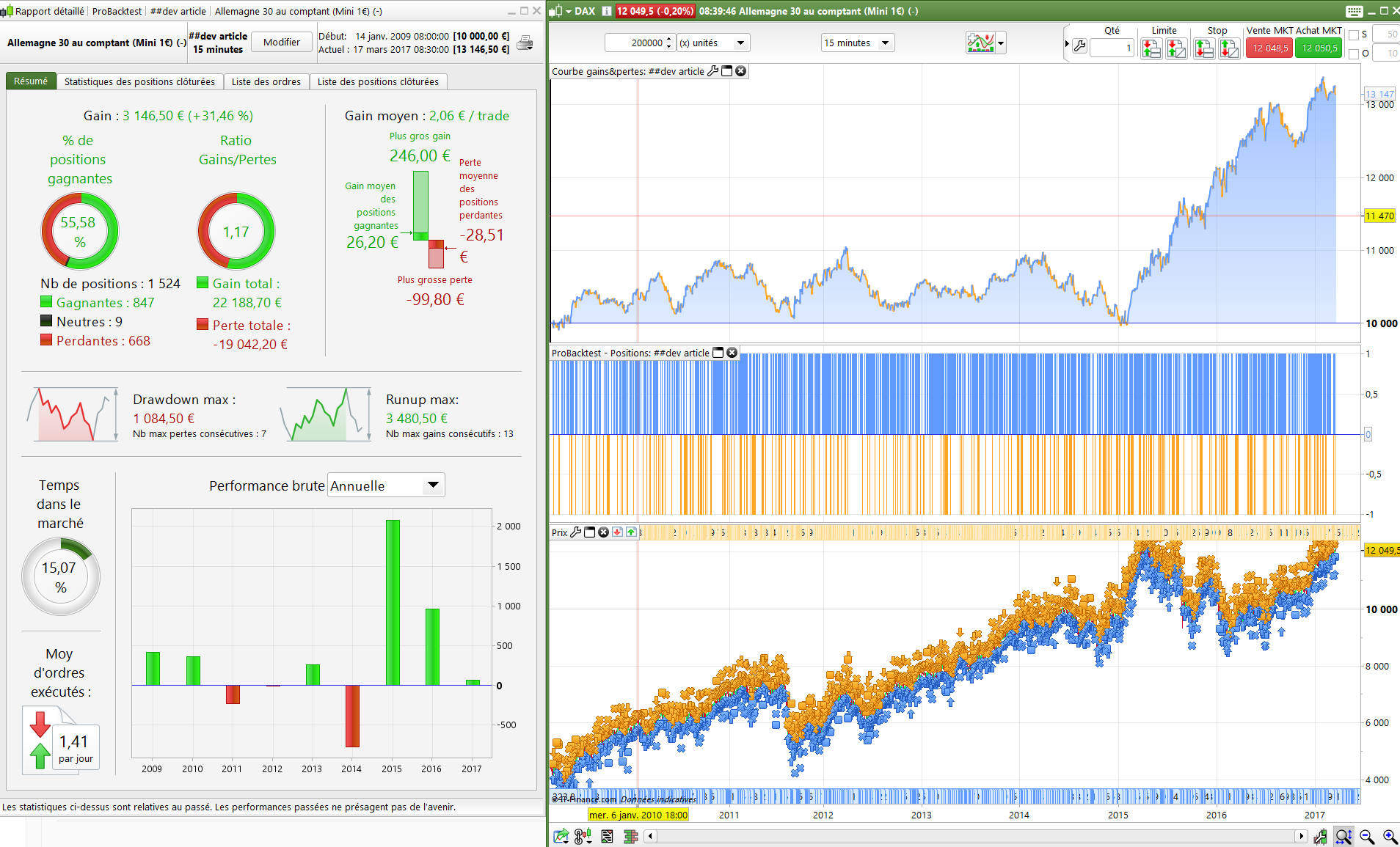
Task: Switch to the Résumé tab
Action: [x=31, y=81]
